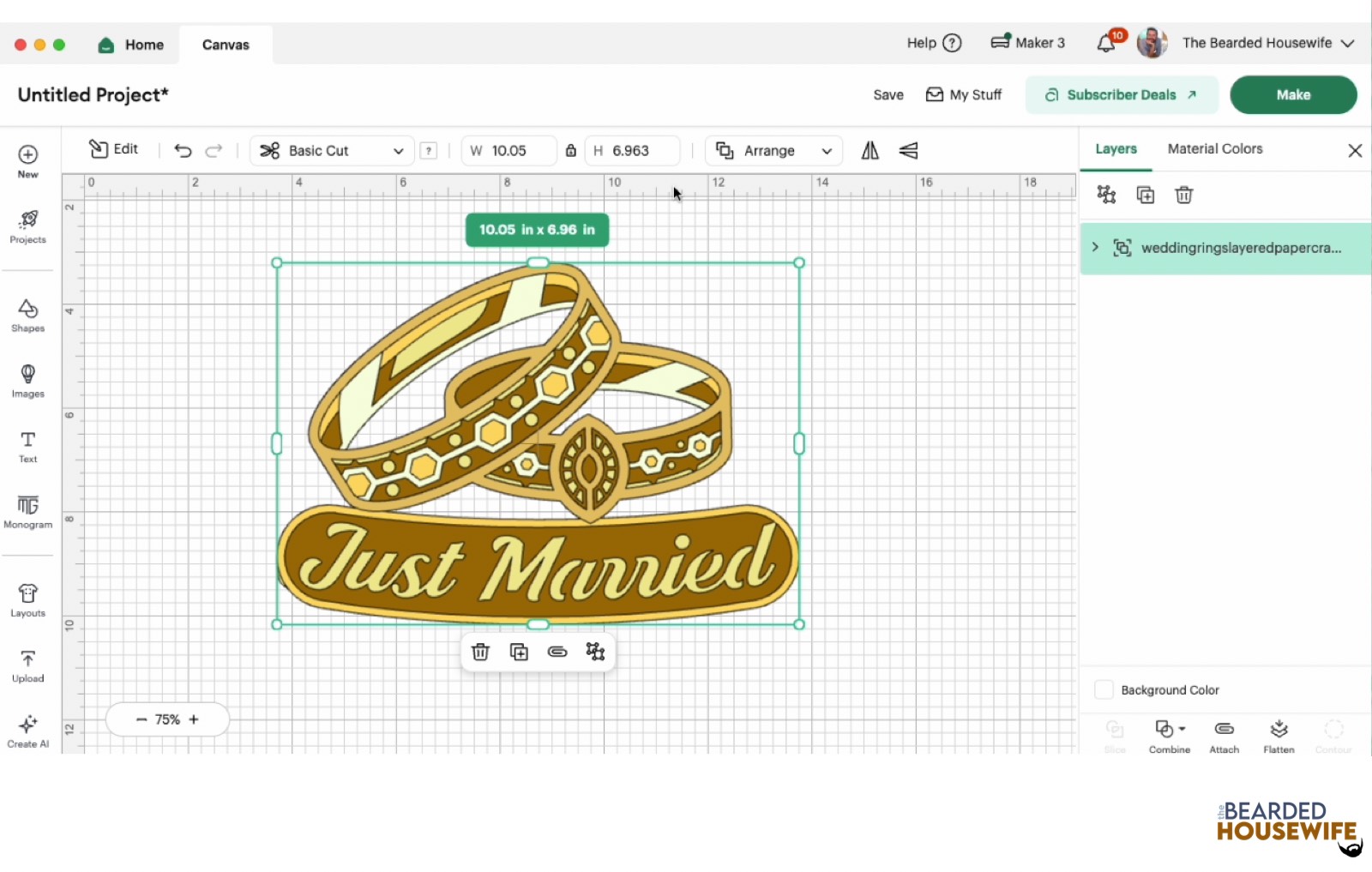Flip the design horizontally

pos(870,151)
